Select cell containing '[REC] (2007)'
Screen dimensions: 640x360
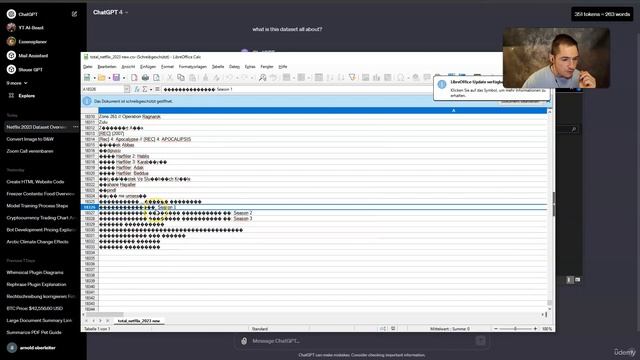pos(322,133)
